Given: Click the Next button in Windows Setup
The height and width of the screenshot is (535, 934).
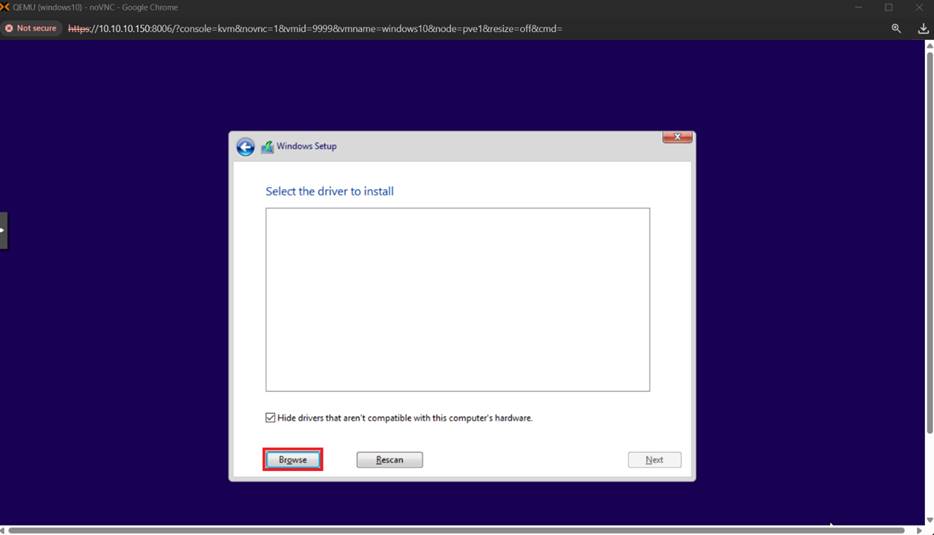Looking at the screenshot, I should pyautogui.click(x=654, y=460).
